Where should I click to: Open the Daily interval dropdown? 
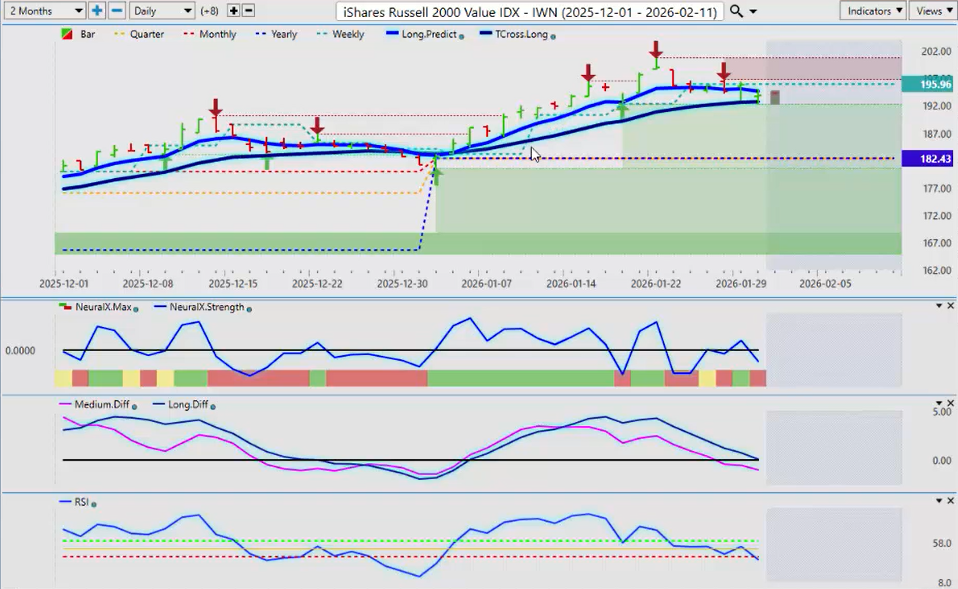pos(160,10)
